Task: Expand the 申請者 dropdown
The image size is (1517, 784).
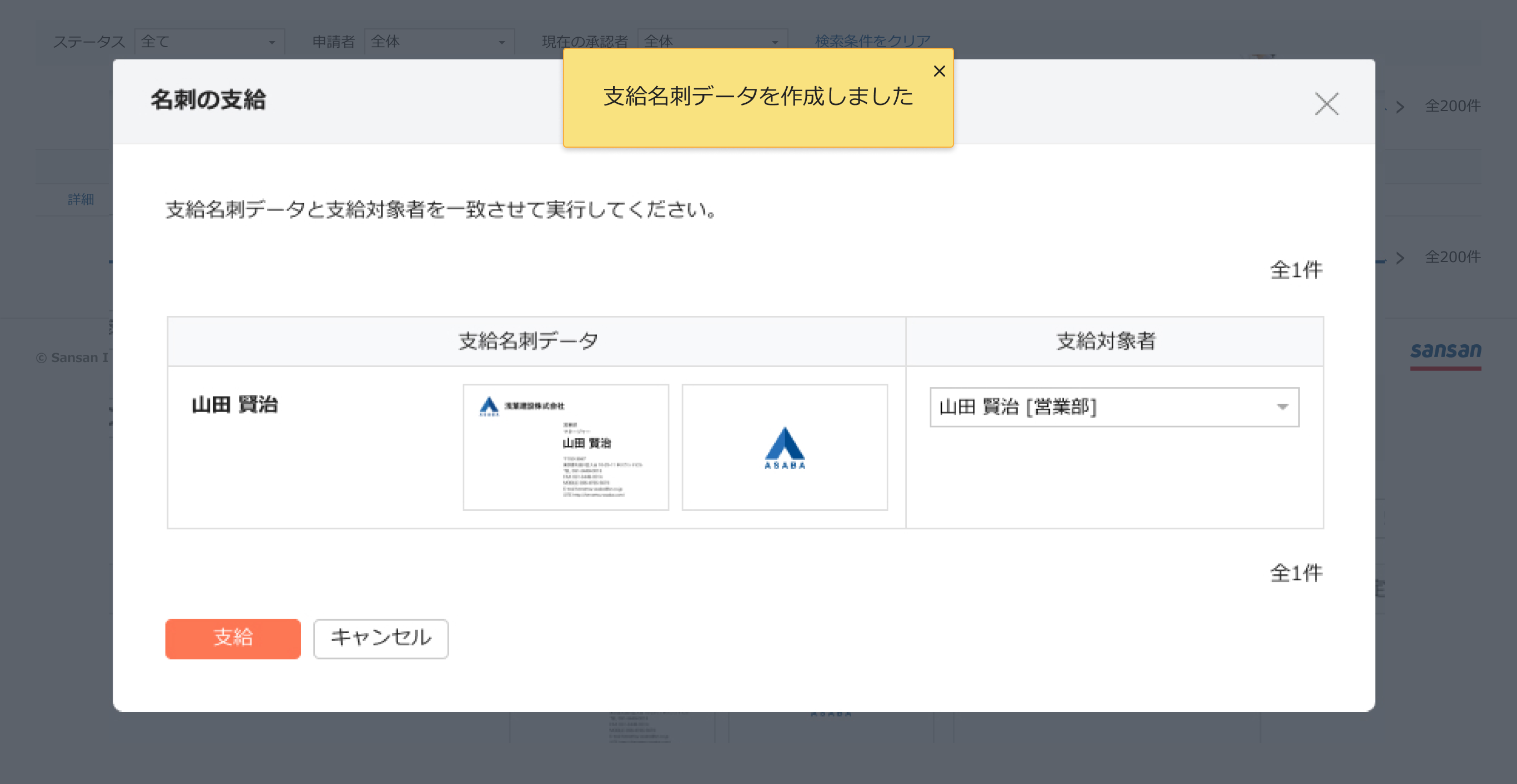Action: [439, 41]
